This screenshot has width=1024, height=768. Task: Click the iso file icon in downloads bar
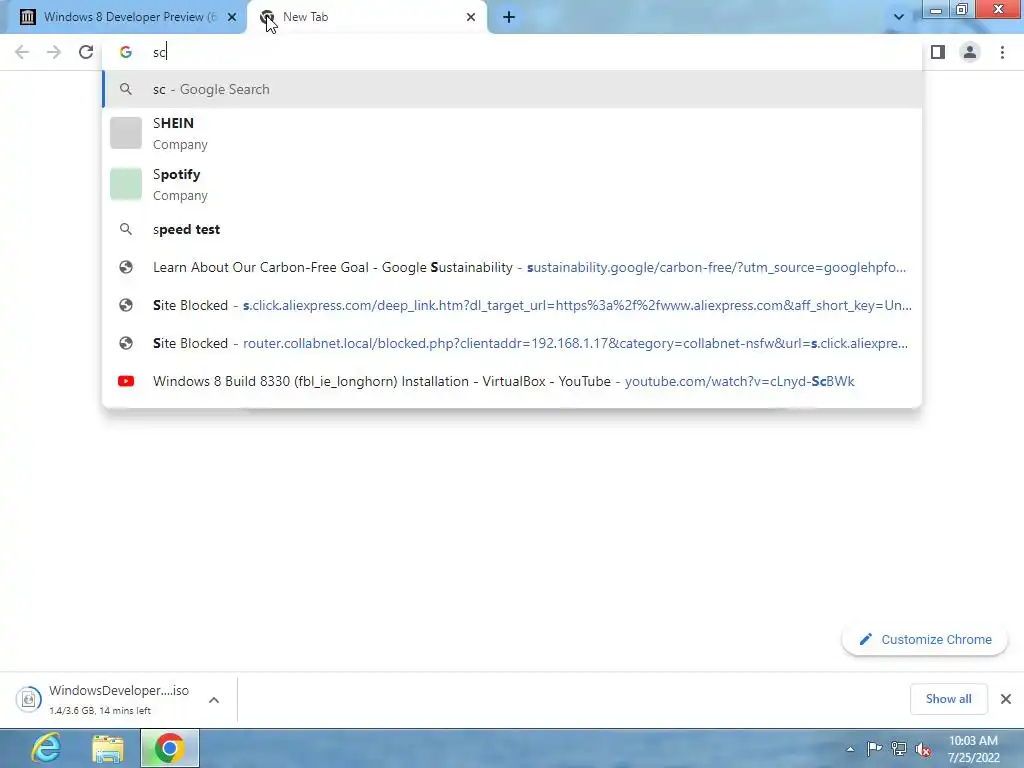(x=29, y=699)
